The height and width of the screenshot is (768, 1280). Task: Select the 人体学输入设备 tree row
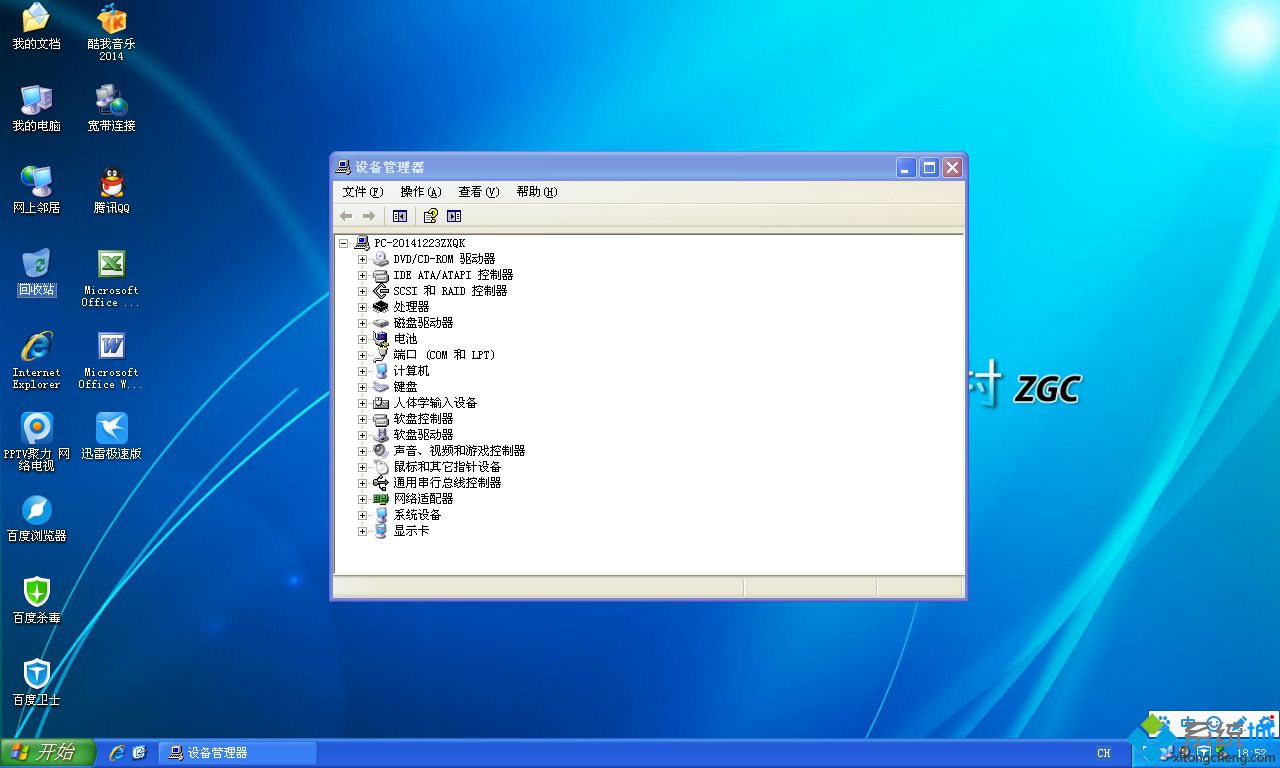[x=435, y=403]
